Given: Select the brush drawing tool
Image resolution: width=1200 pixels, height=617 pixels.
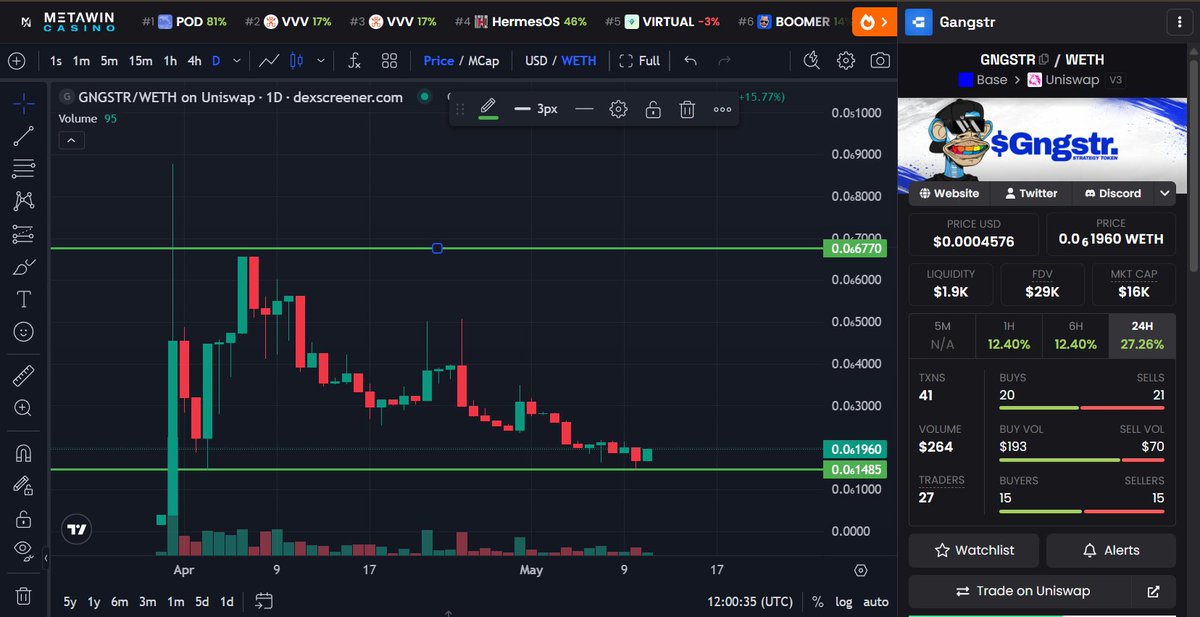Looking at the screenshot, I should 24,267.
